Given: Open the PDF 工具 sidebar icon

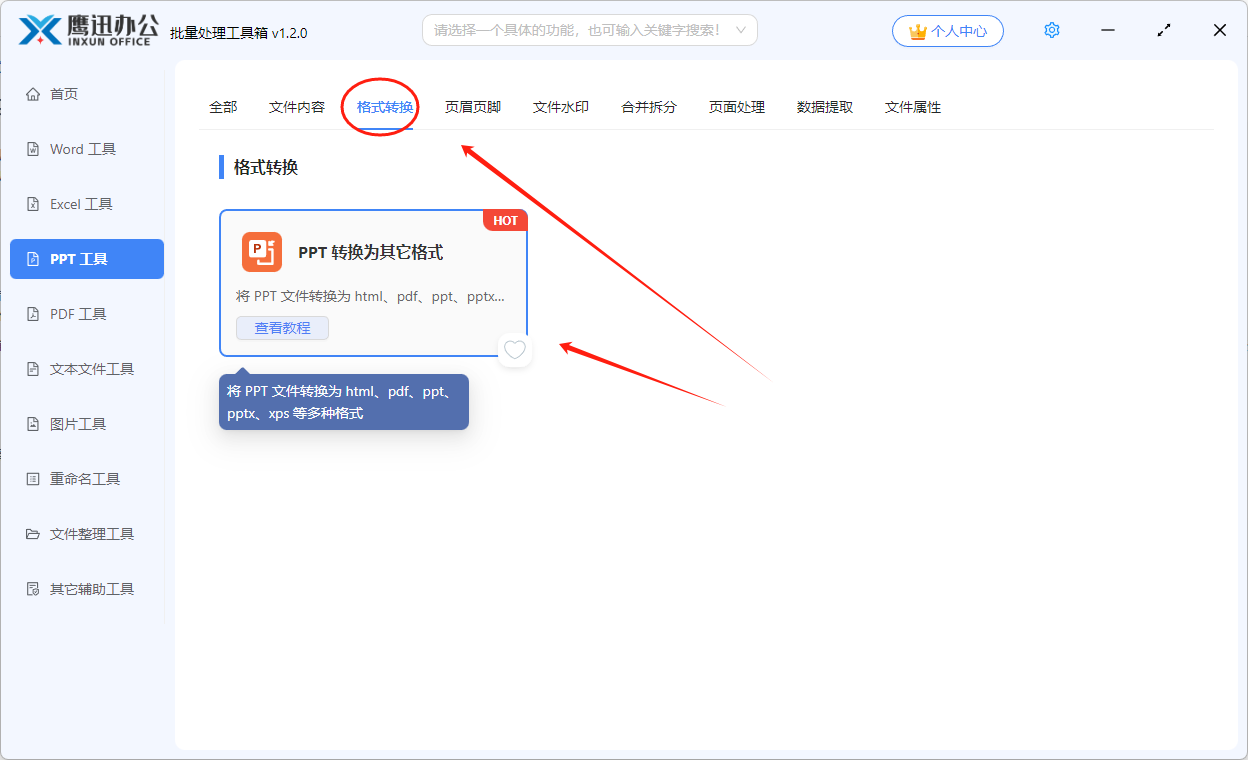Looking at the screenshot, I should [x=33, y=314].
